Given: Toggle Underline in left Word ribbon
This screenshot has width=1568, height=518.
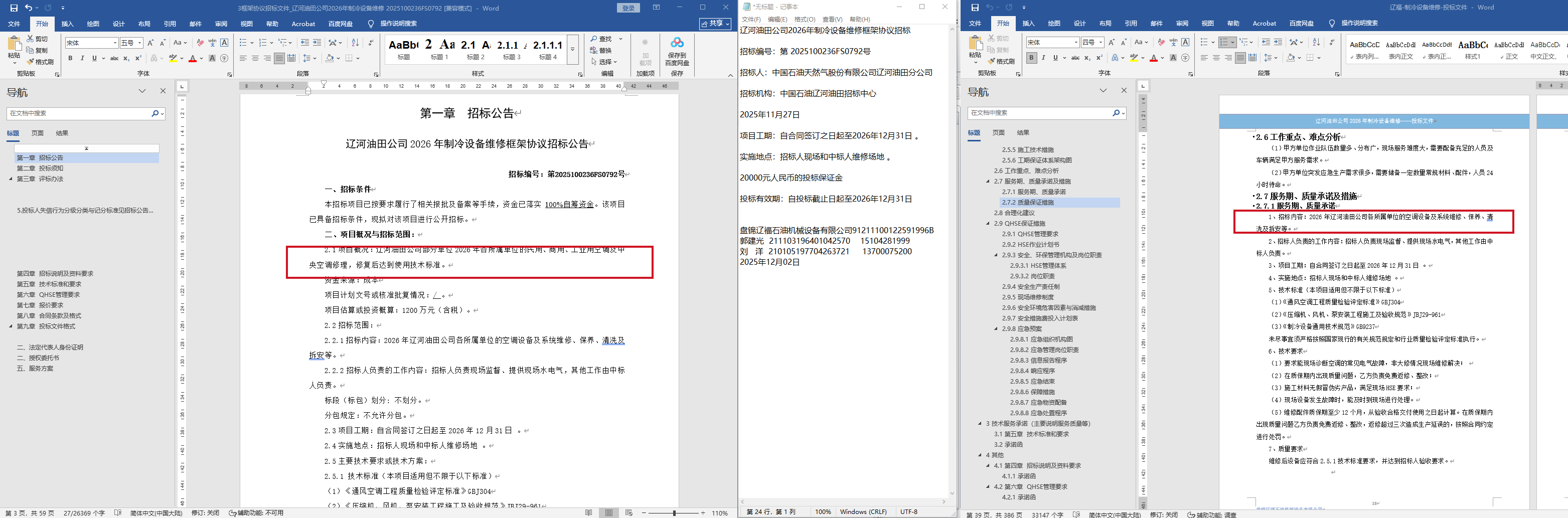Looking at the screenshot, I should [x=94, y=59].
